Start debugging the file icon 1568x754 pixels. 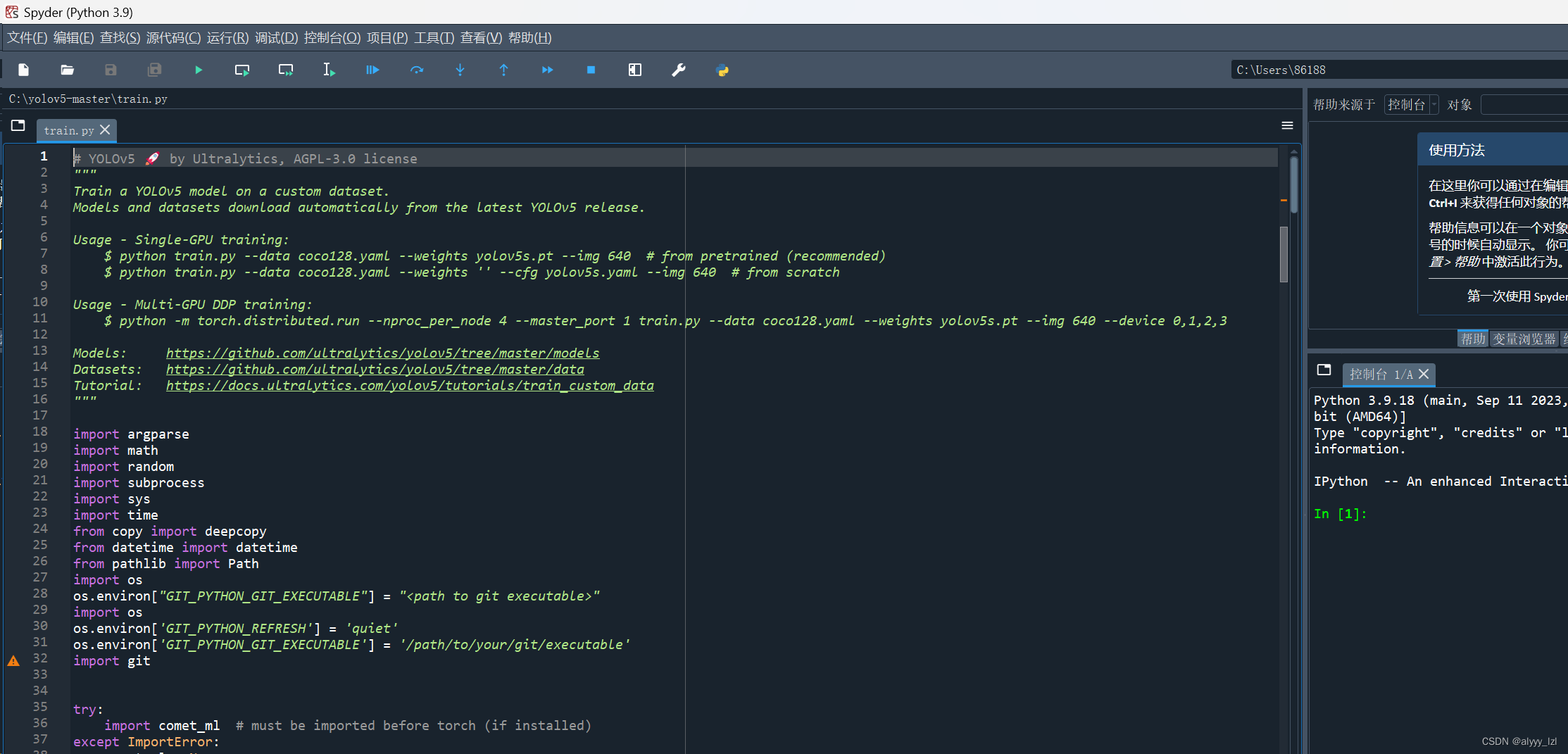[373, 70]
